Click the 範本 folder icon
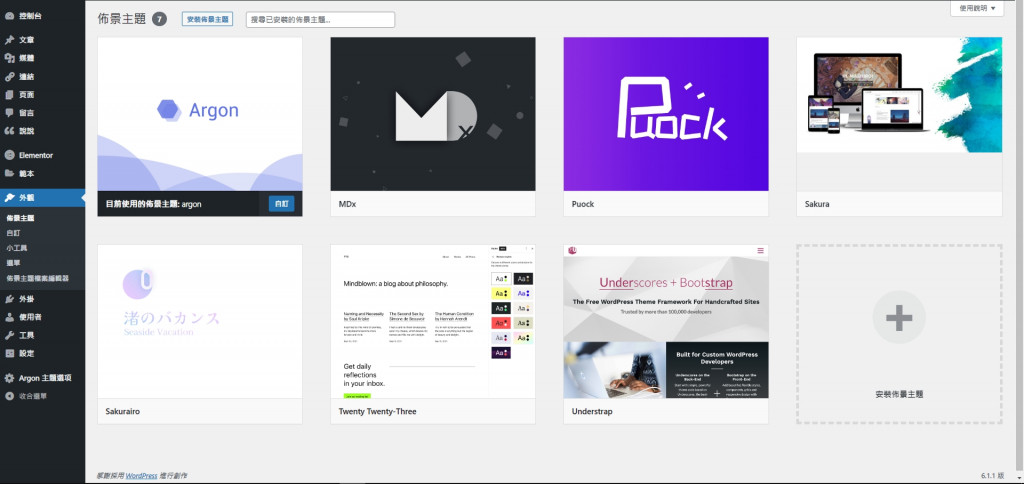This screenshot has height=484, width=1024. pos(9,174)
